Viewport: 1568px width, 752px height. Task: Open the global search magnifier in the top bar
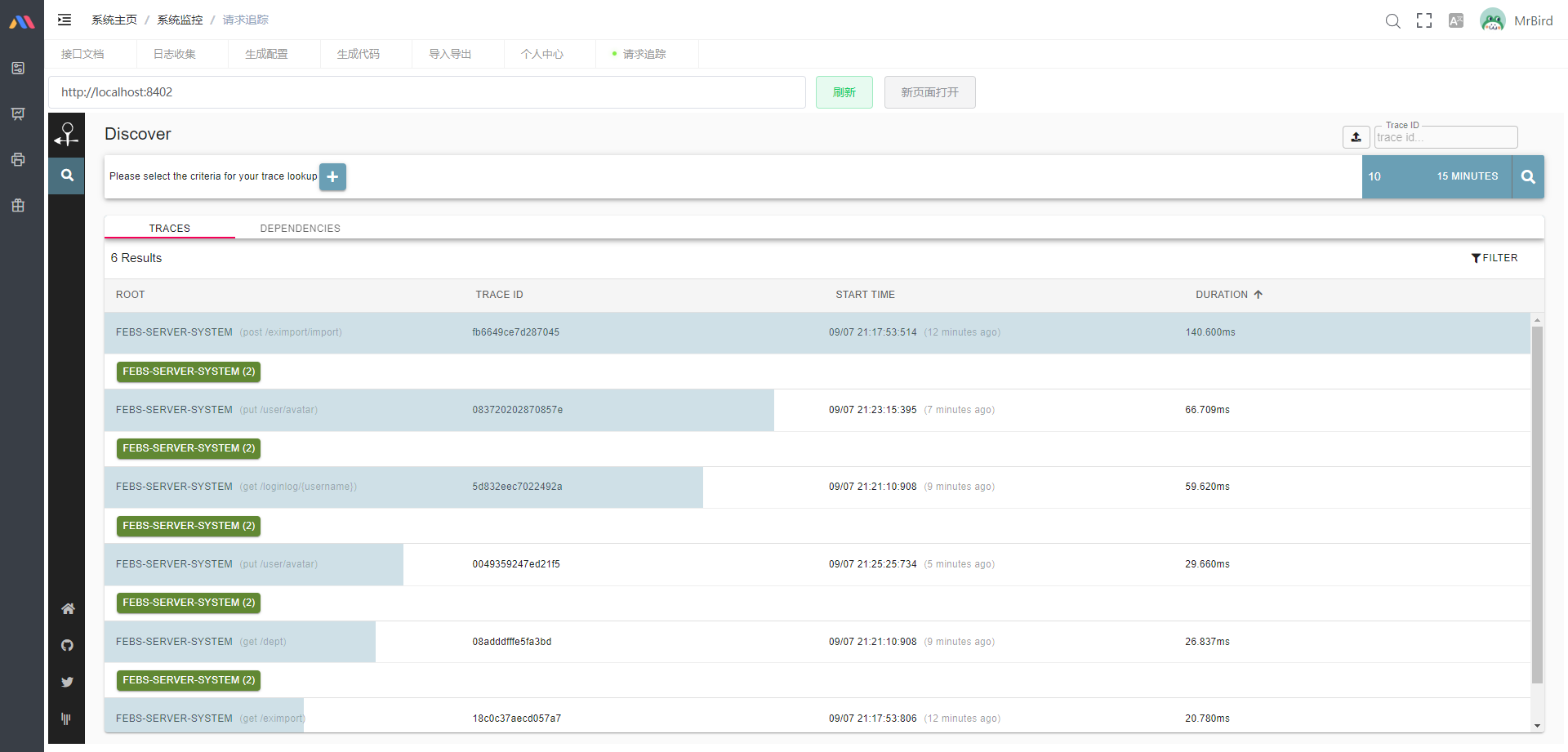1393,20
